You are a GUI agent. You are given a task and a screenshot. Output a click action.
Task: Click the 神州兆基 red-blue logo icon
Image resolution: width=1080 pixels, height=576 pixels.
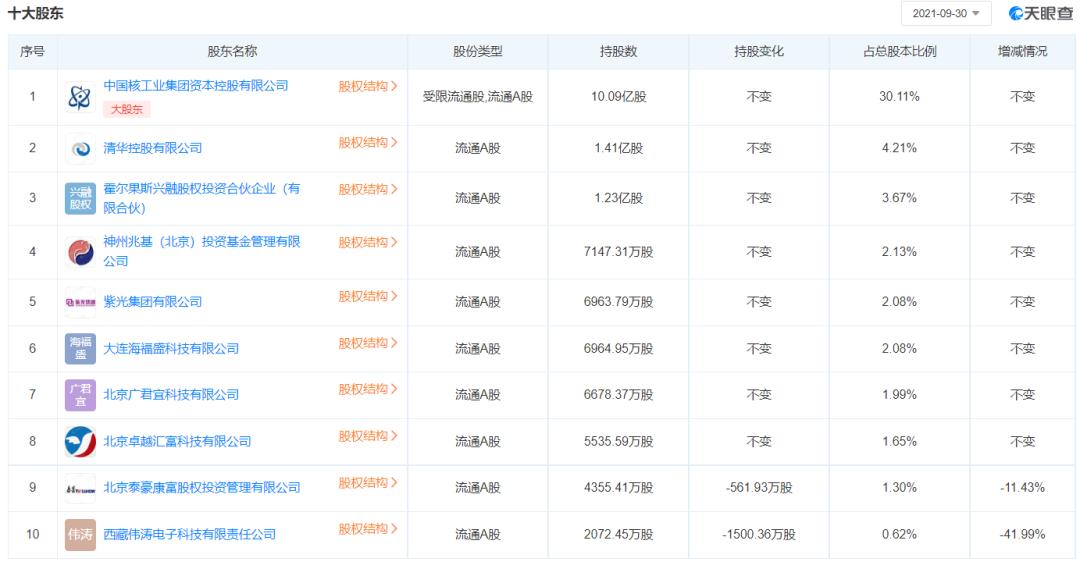point(80,252)
